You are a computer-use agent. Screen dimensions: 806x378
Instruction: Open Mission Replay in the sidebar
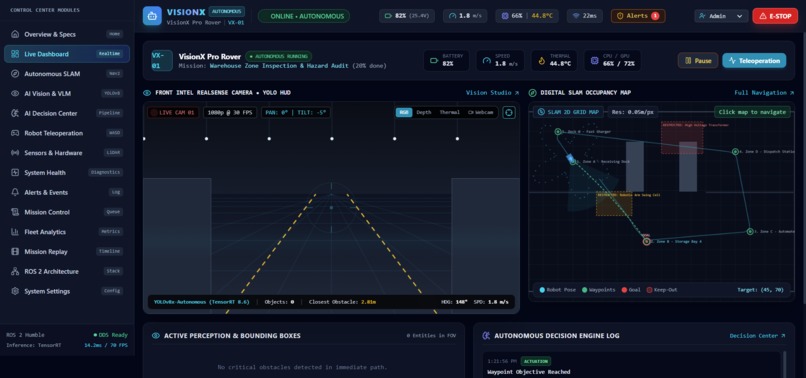[67, 252]
